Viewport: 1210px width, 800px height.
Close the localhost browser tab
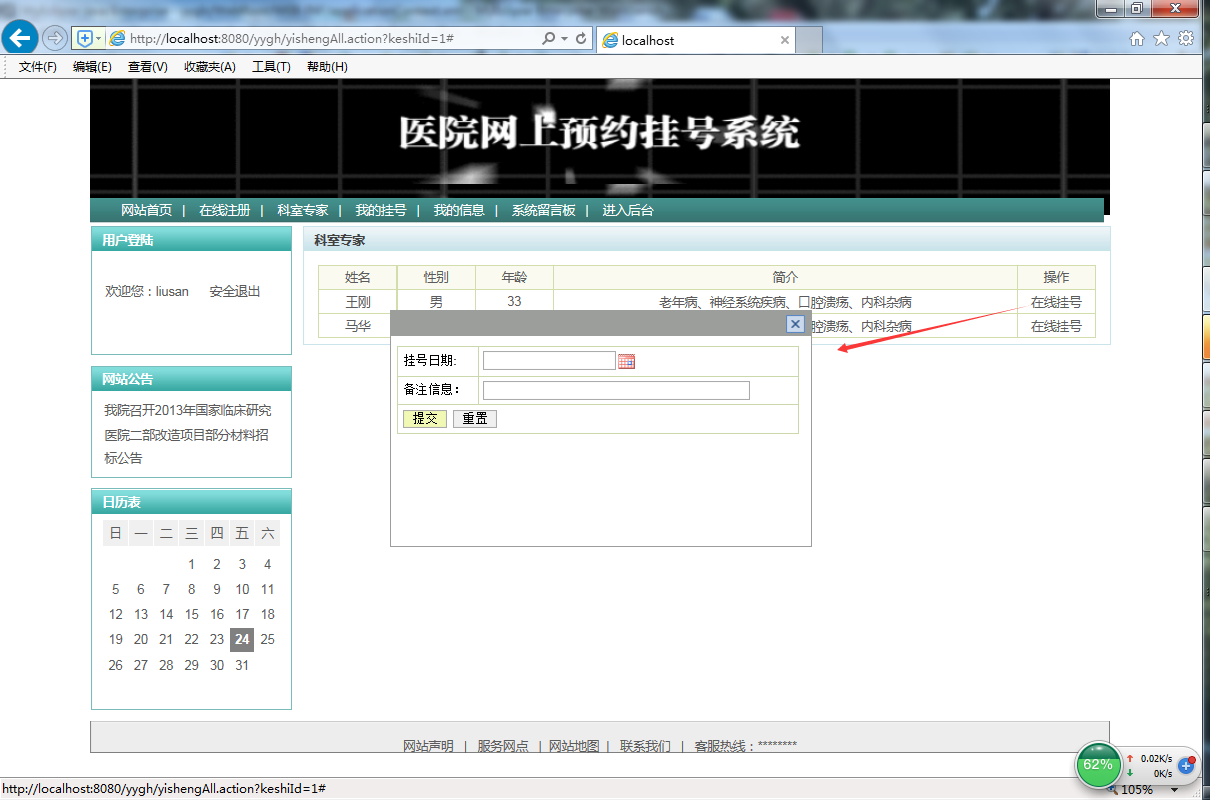(x=785, y=41)
